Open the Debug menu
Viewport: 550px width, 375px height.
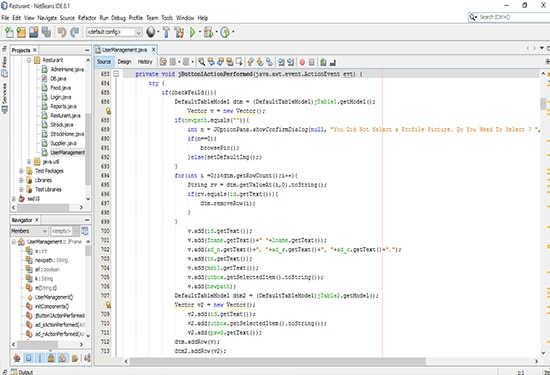(118, 18)
